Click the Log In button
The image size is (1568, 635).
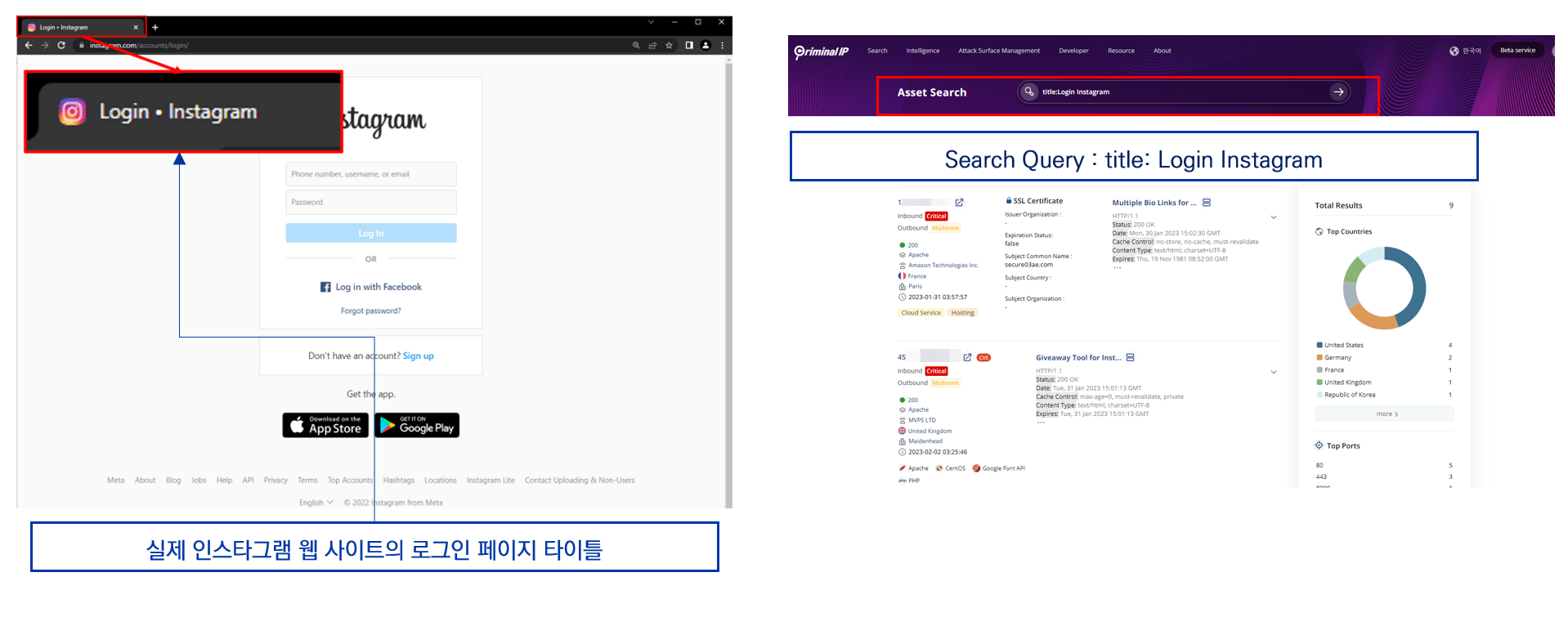[x=371, y=233]
